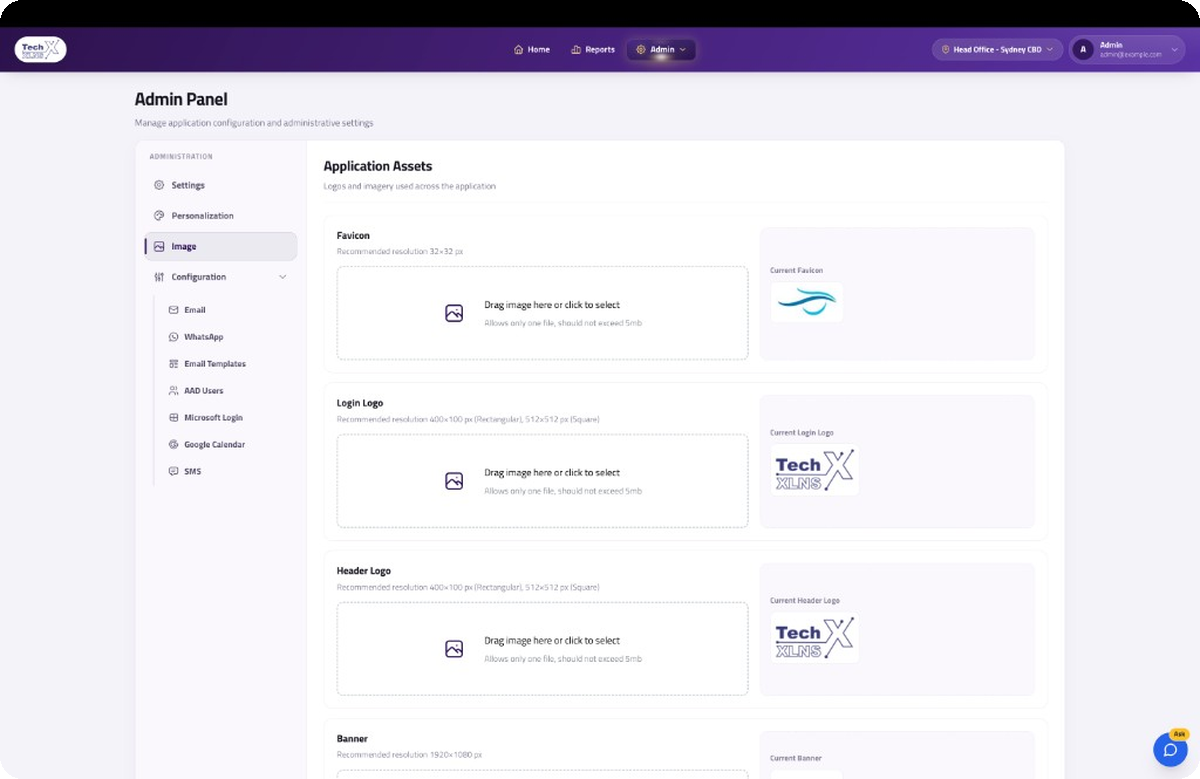Open the Head Office - Sydney CBD dropdown
The height and width of the screenshot is (779, 1200).
[x=997, y=49]
